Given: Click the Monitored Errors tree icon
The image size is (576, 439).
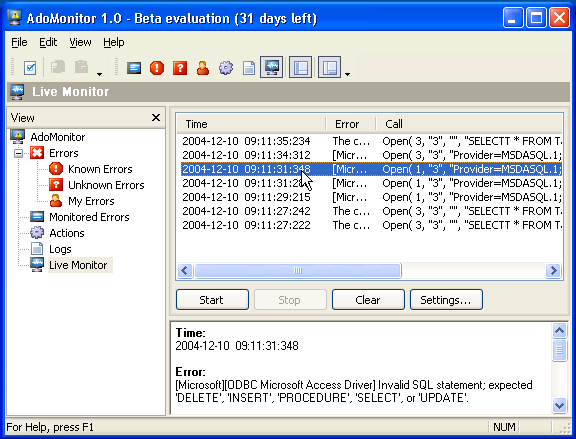Looking at the screenshot, I should [37, 217].
